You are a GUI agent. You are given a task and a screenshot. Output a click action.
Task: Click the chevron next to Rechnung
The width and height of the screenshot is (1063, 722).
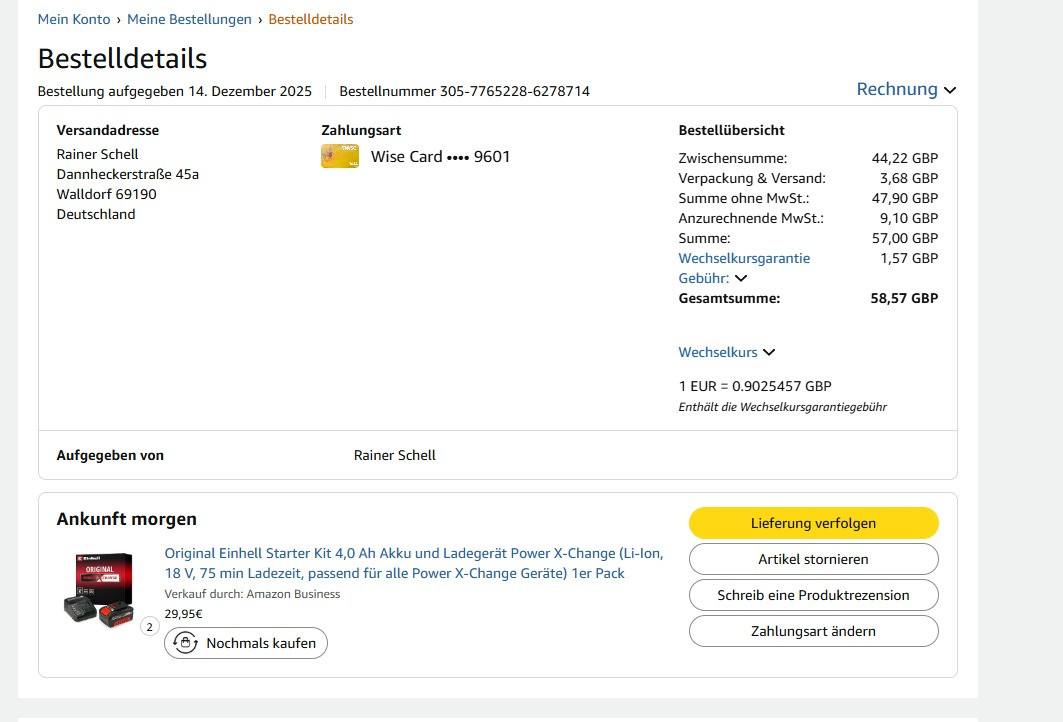(x=950, y=90)
